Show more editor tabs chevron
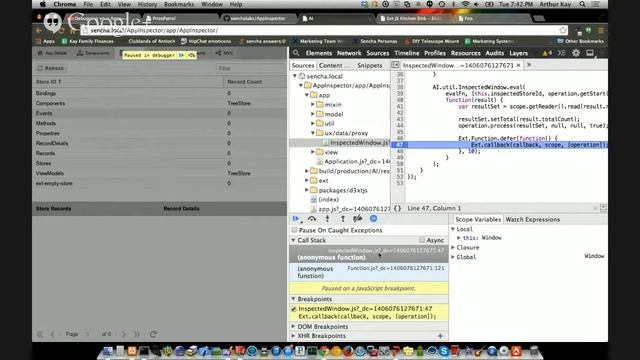 pos(529,65)
